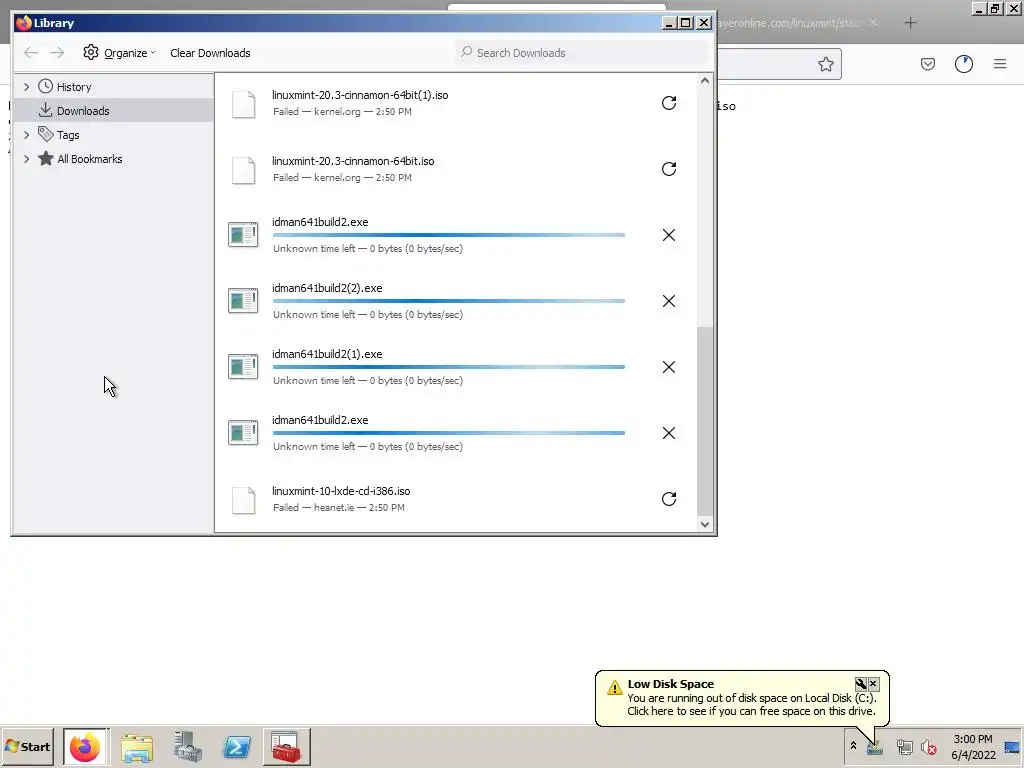Screen dimensions: 1024x768
Task: Select linuxmint-20.3-cinnamon-64bit(1).iso filename
Action: coord(360,95)
